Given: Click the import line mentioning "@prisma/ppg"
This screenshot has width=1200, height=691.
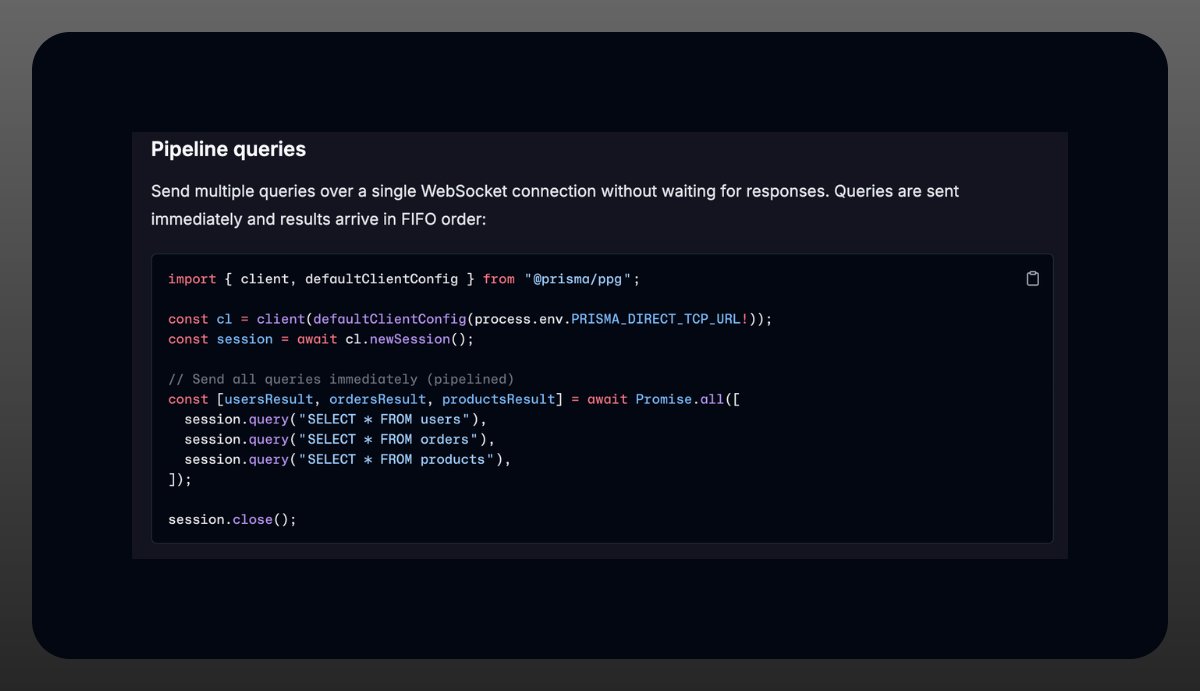Looking at the screenshot, I should (x=403, y=279).
